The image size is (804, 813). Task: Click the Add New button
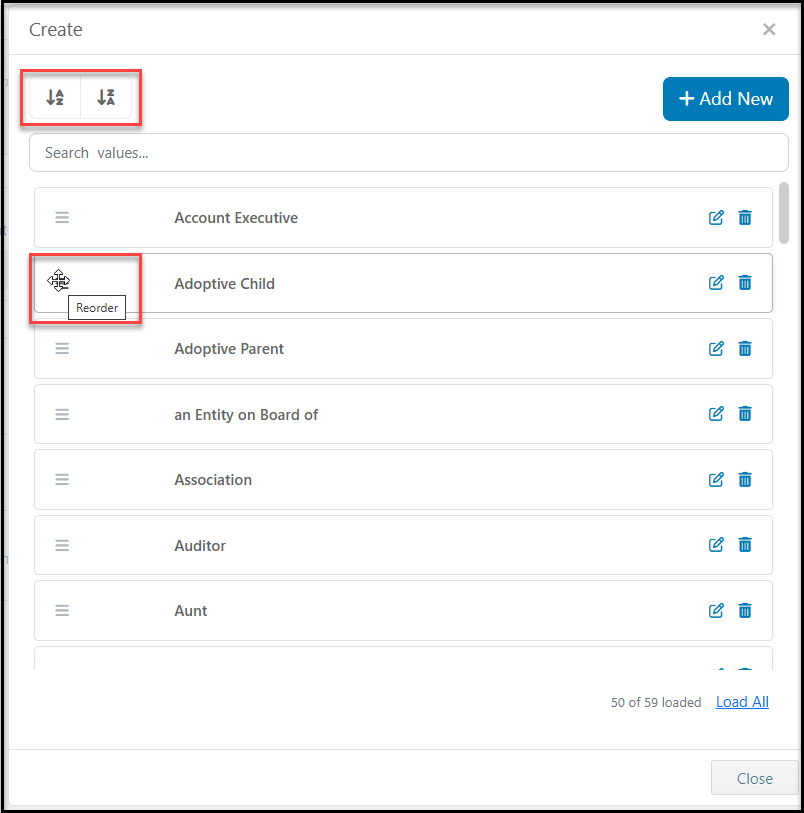[725, 99]
